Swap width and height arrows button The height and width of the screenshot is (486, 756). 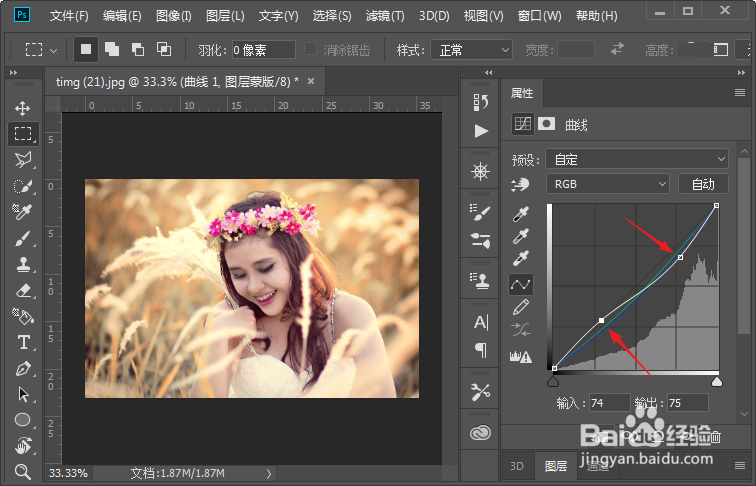(x=617, y=49)
